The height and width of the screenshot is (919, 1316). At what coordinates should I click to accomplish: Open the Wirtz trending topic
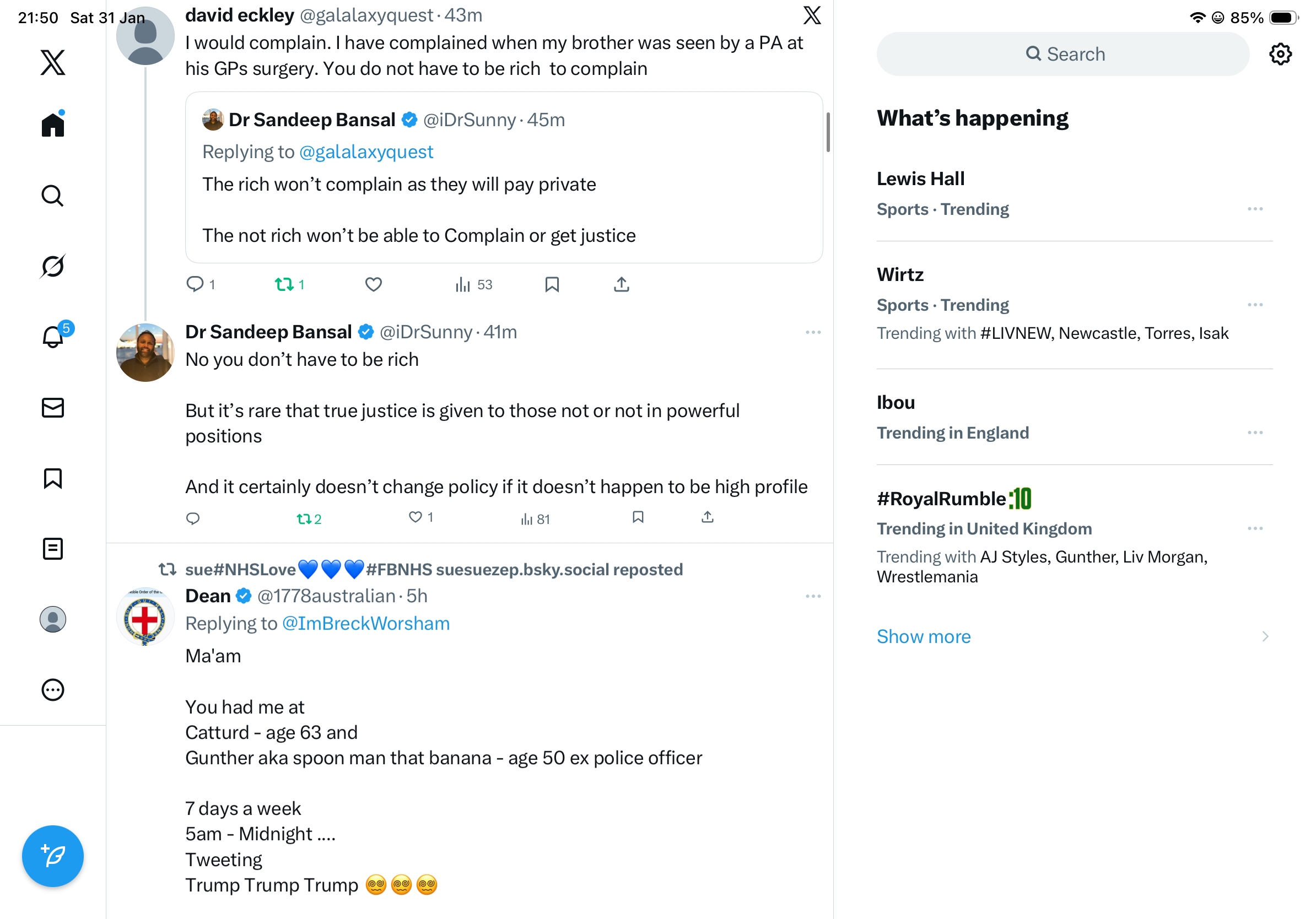tap(900, 275)
